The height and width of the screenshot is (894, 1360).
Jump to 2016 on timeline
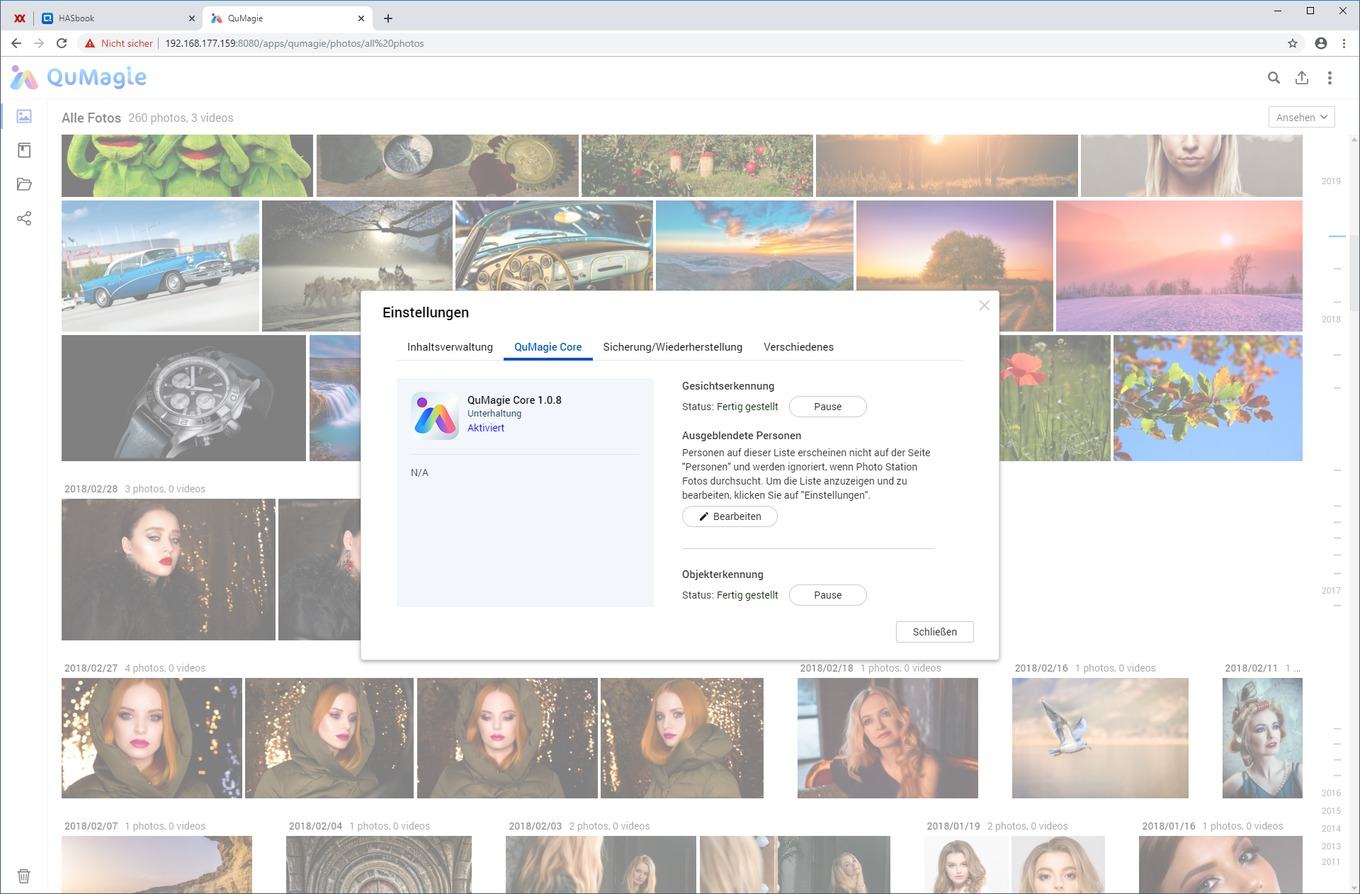point(1330,793)
